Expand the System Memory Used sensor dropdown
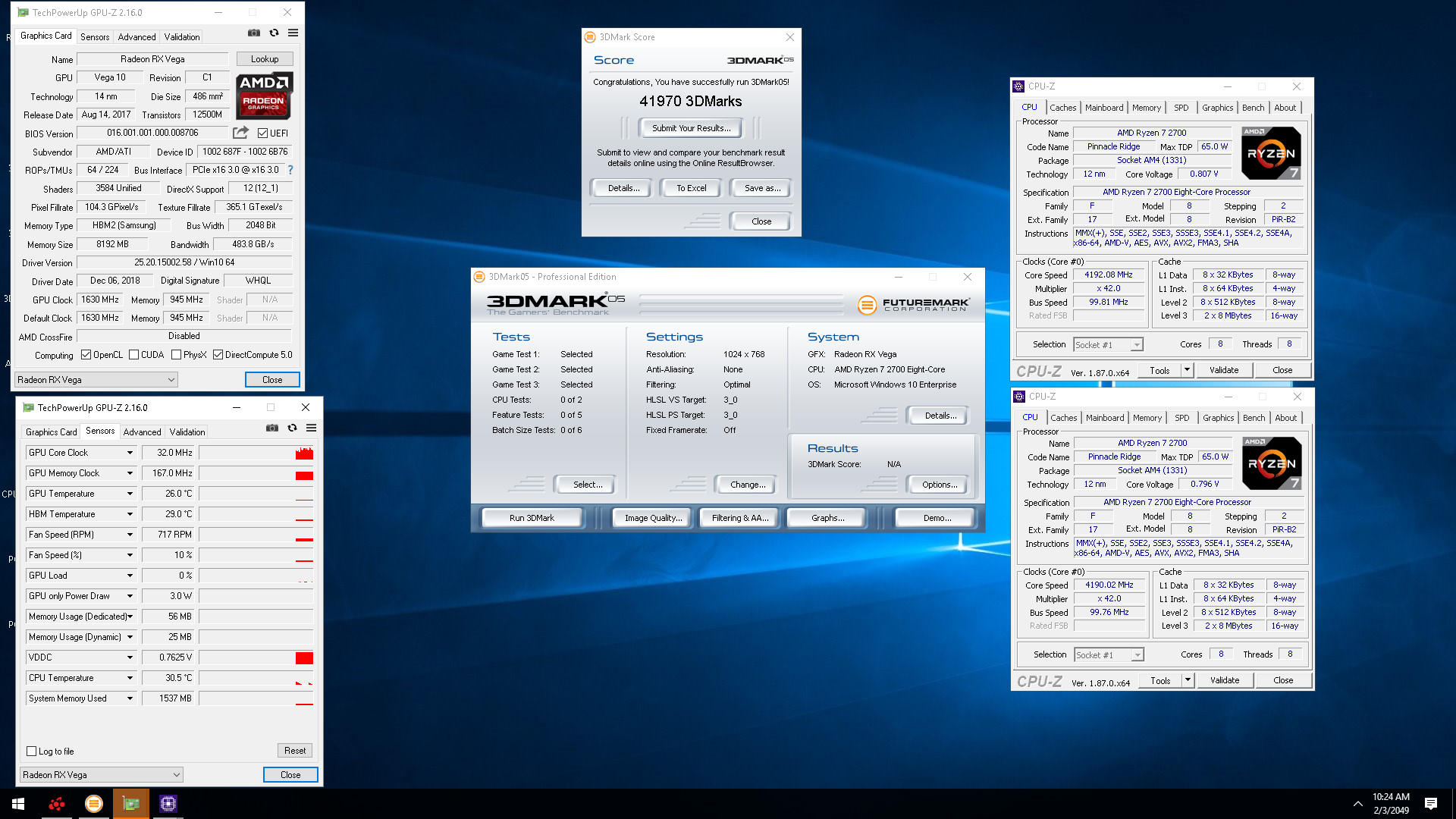 (130, 698)
